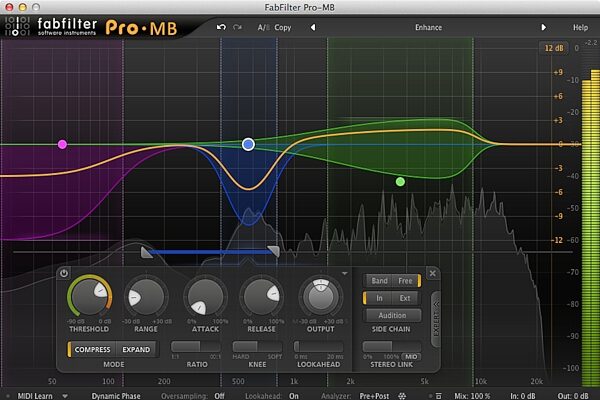The image size is (600, 400).
Task: Click the 1k frequency label
Action: coord(293,381)
